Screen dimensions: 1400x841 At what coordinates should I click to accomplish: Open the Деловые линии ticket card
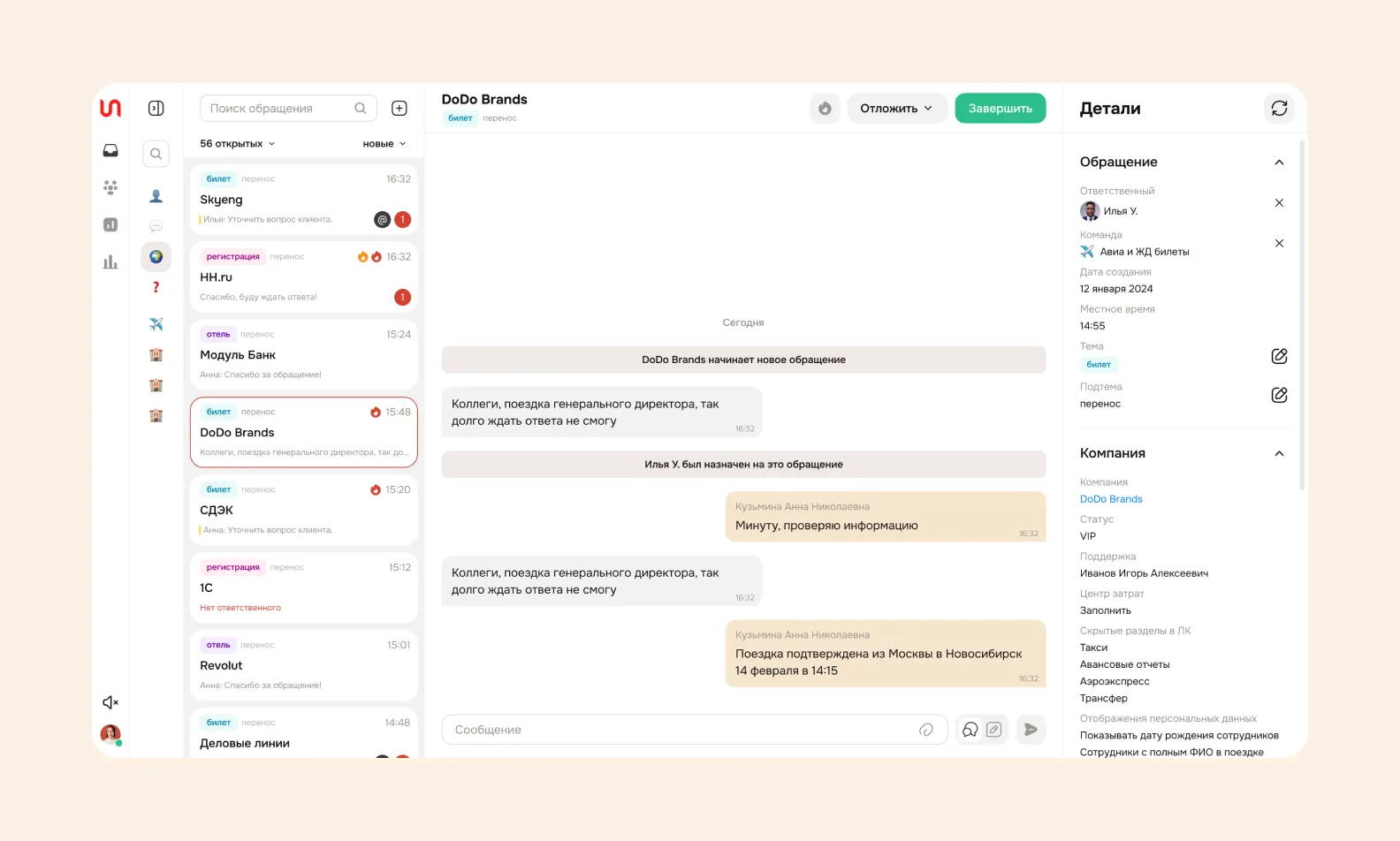[304, 733]
